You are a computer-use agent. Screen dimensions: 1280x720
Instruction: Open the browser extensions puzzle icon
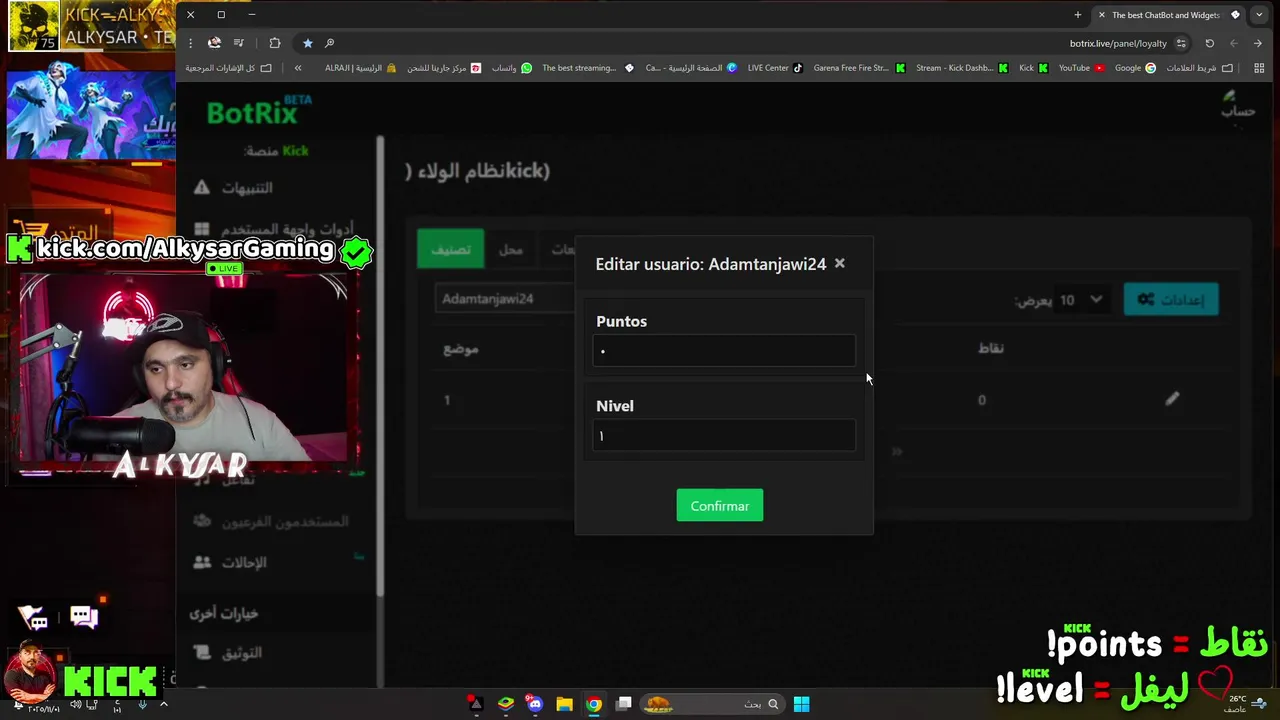(x=275, y=43)
